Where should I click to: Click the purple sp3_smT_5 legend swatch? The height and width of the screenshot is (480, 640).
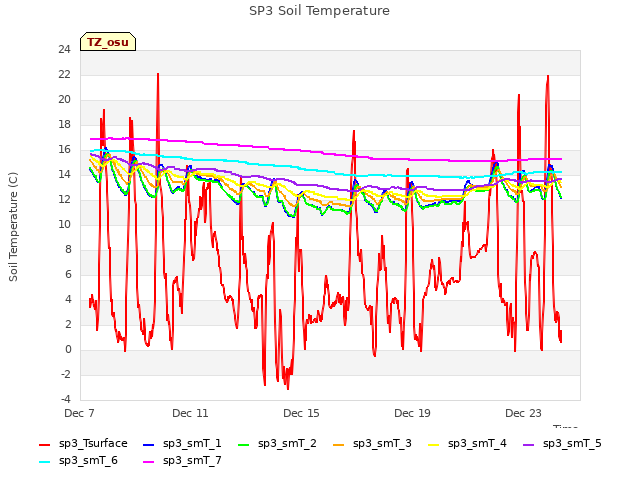click(529, 445)
